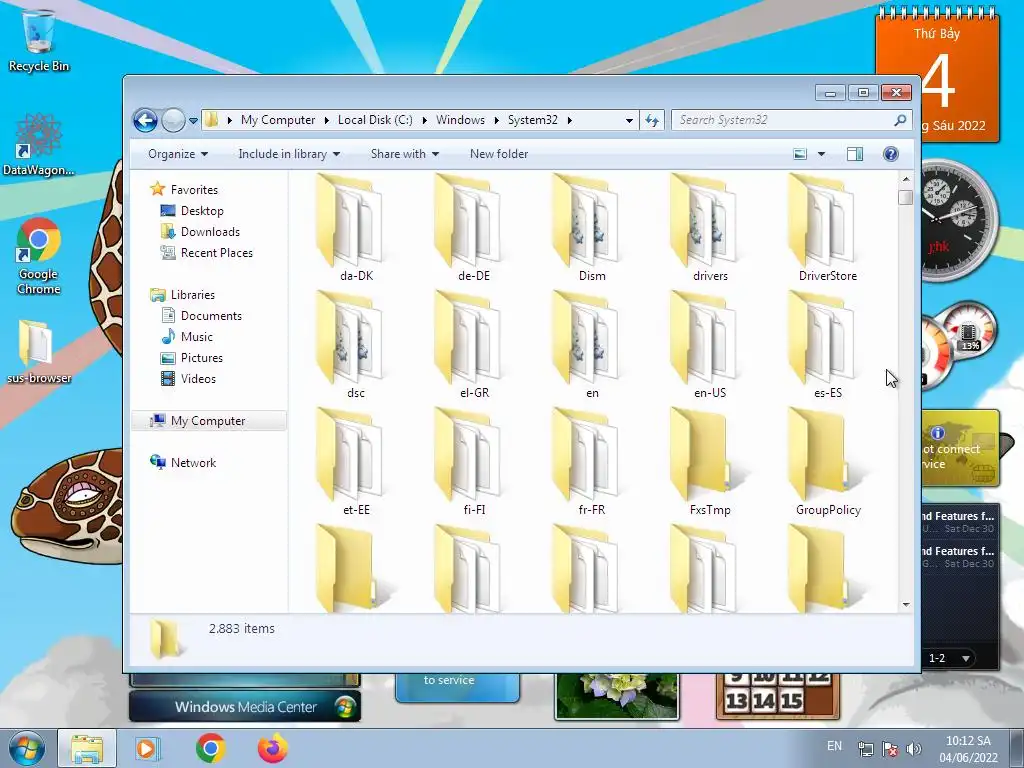This screenshot has width=1024, height=768.
Task: Click scrollbar down arrow in file list
Action: coord(906,605)
